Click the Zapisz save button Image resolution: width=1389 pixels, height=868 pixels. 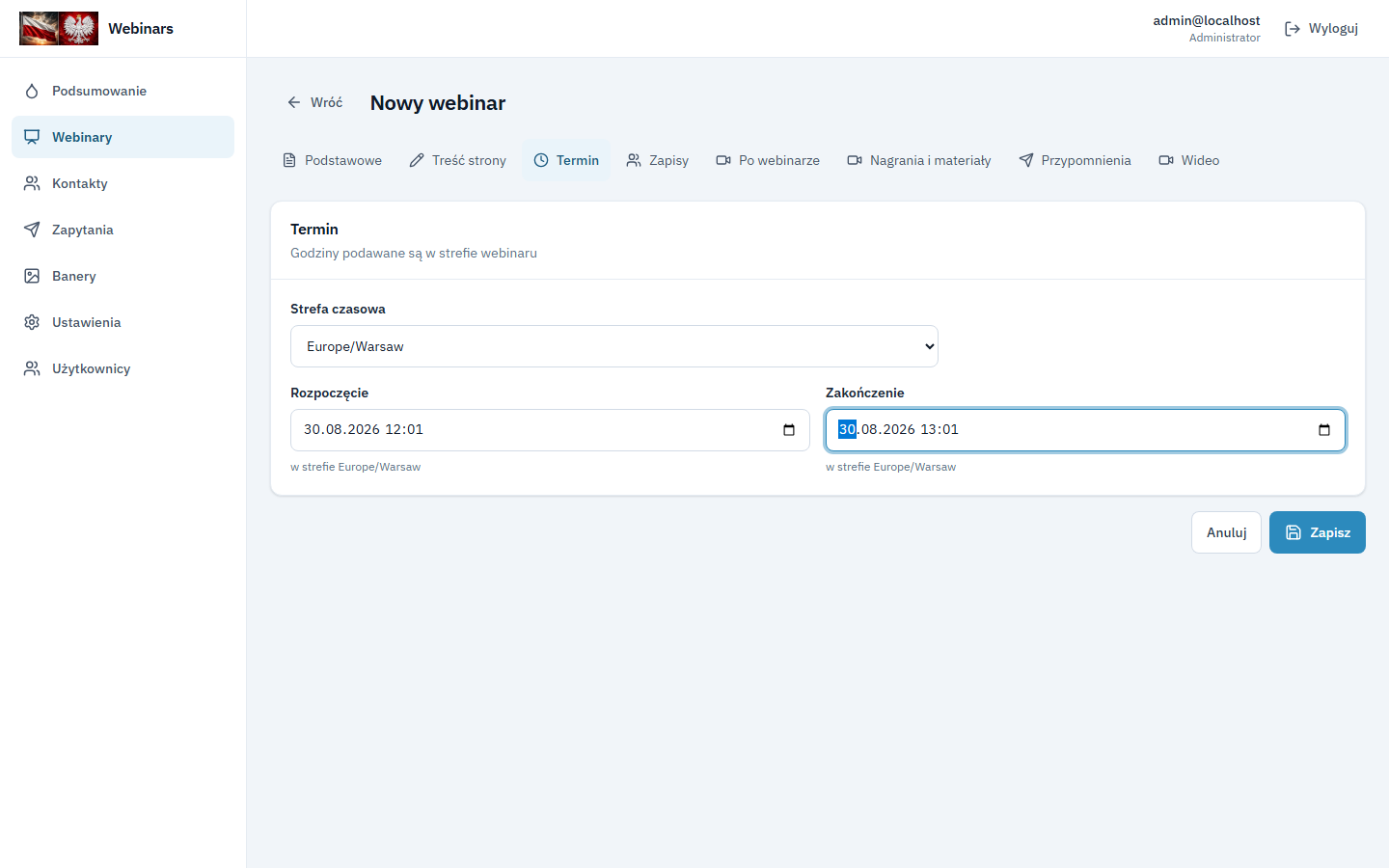[1318, 532]
